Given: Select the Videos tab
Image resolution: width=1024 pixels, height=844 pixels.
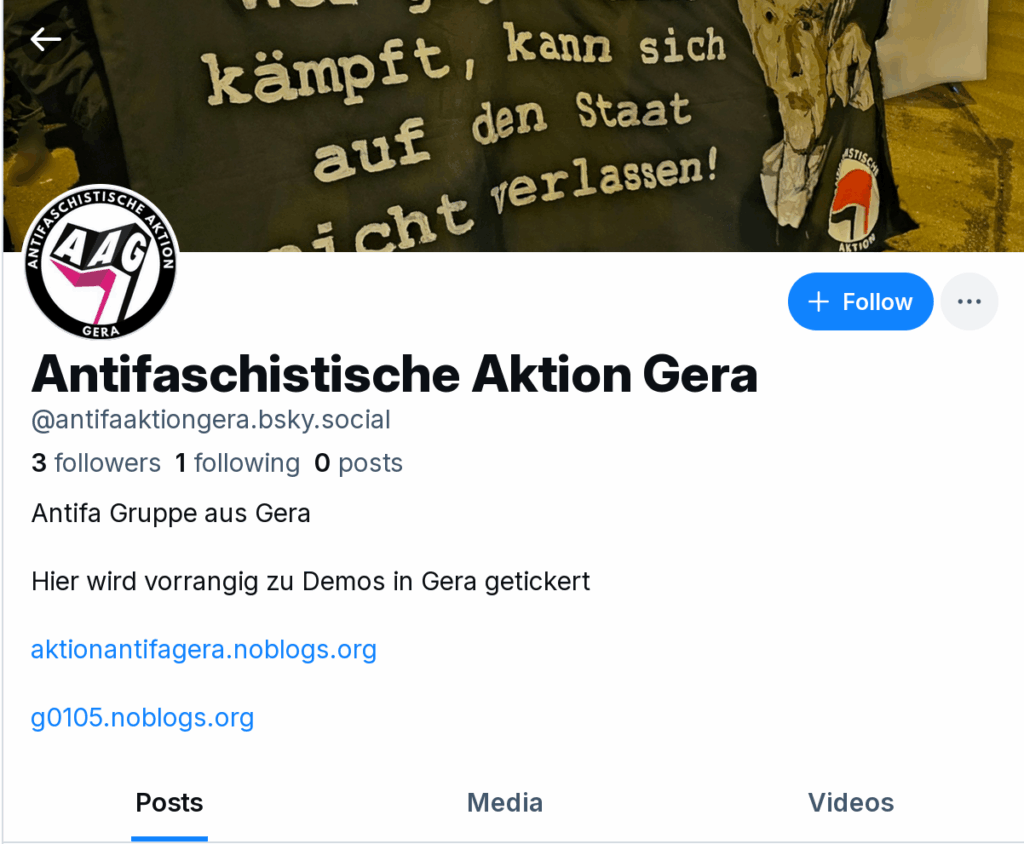Looking at the screenshot, I should (851, 802).
